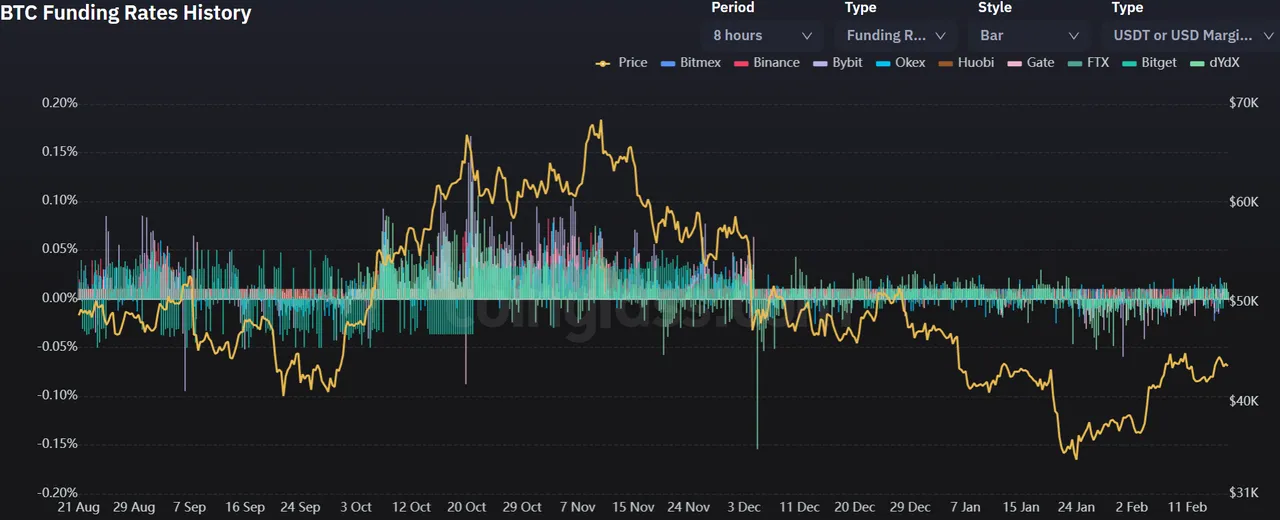The height and width of the screenshot is (520, 1280).
Task: Click the 16 Sep date label
Action: coord(245,508)
